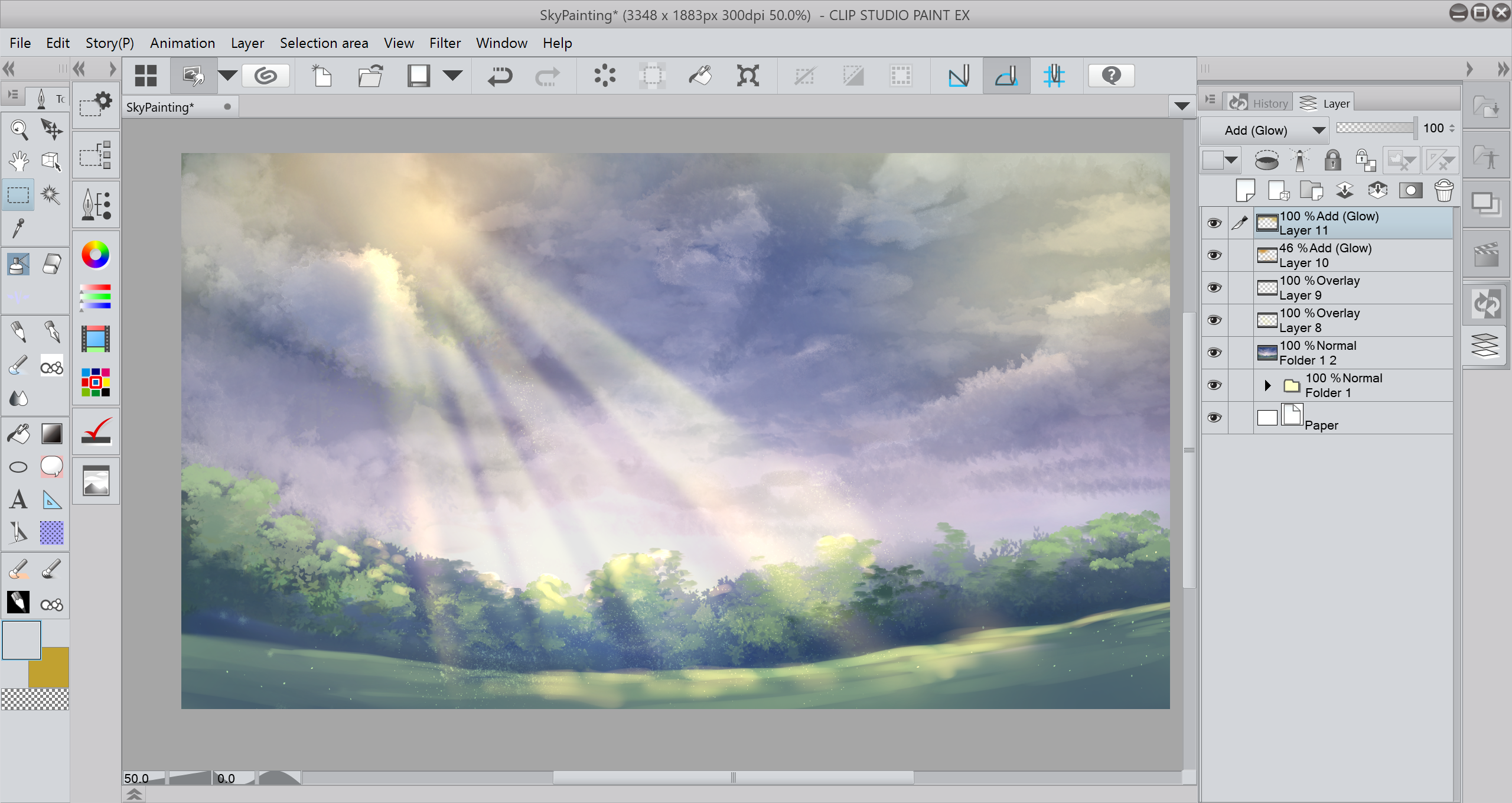Viewport: 1512px width, 803px height.
Task: Select the Folder 1 2 layer row
Action: 1353,353
